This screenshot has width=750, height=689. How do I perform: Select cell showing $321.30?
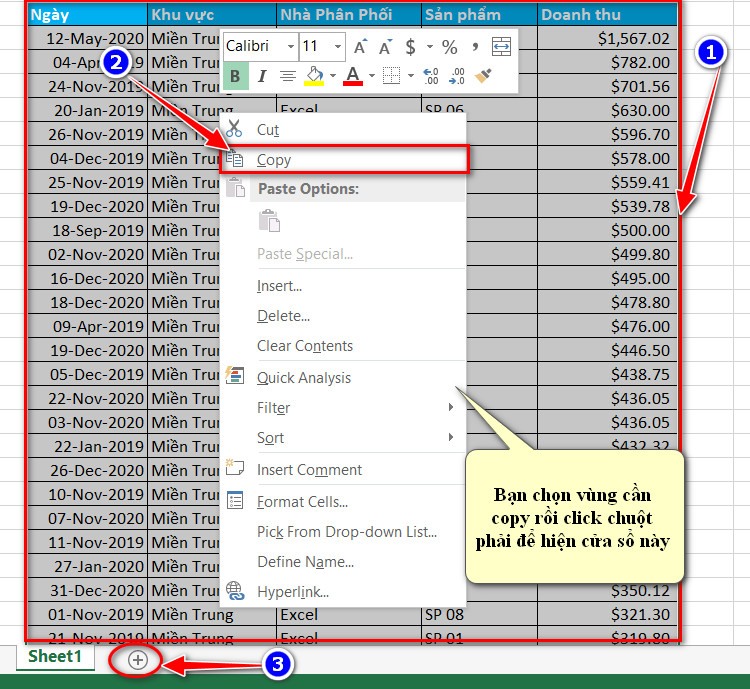(607, 614)
